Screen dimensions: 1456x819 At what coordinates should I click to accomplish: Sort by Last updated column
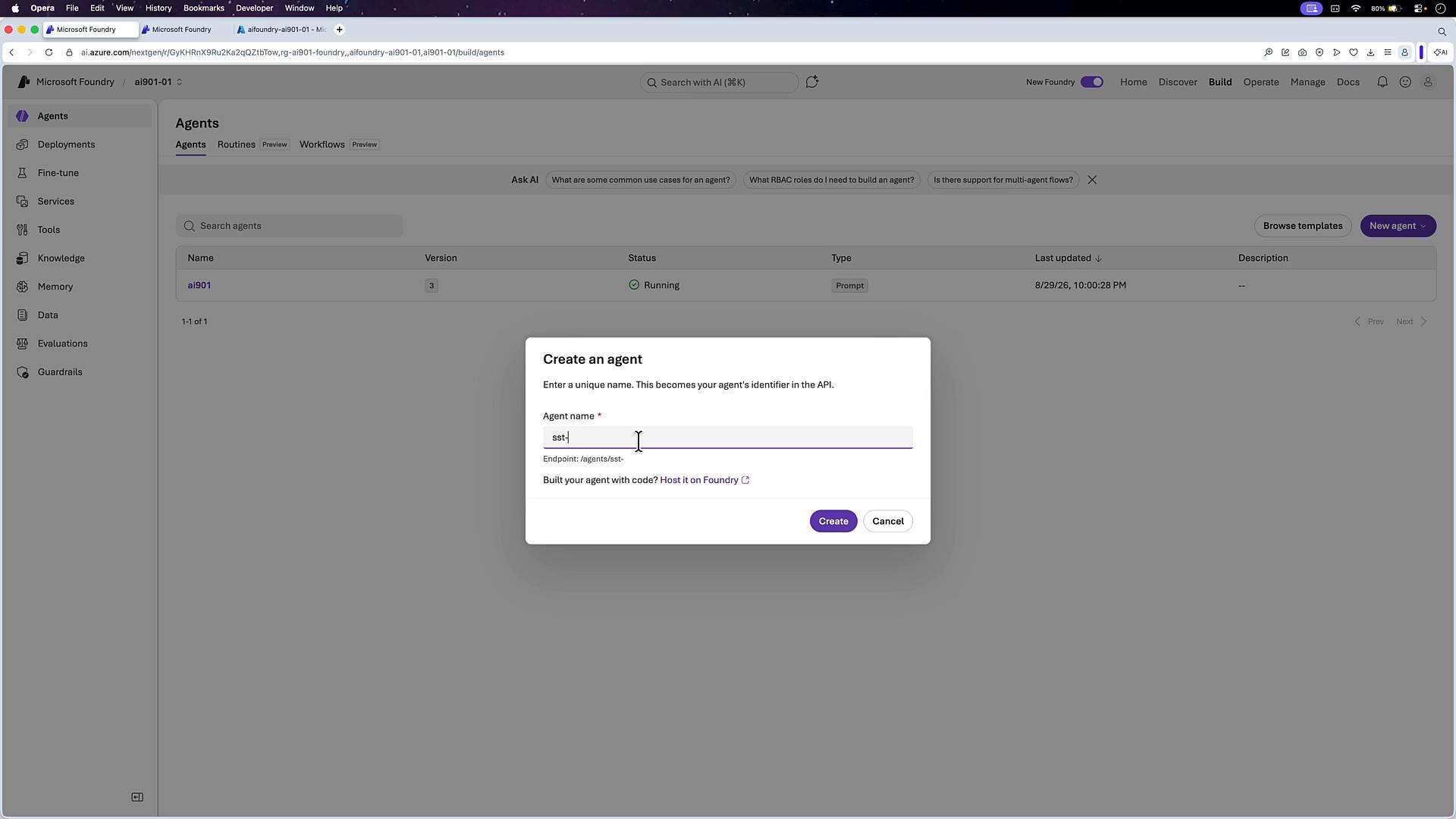1068,258
